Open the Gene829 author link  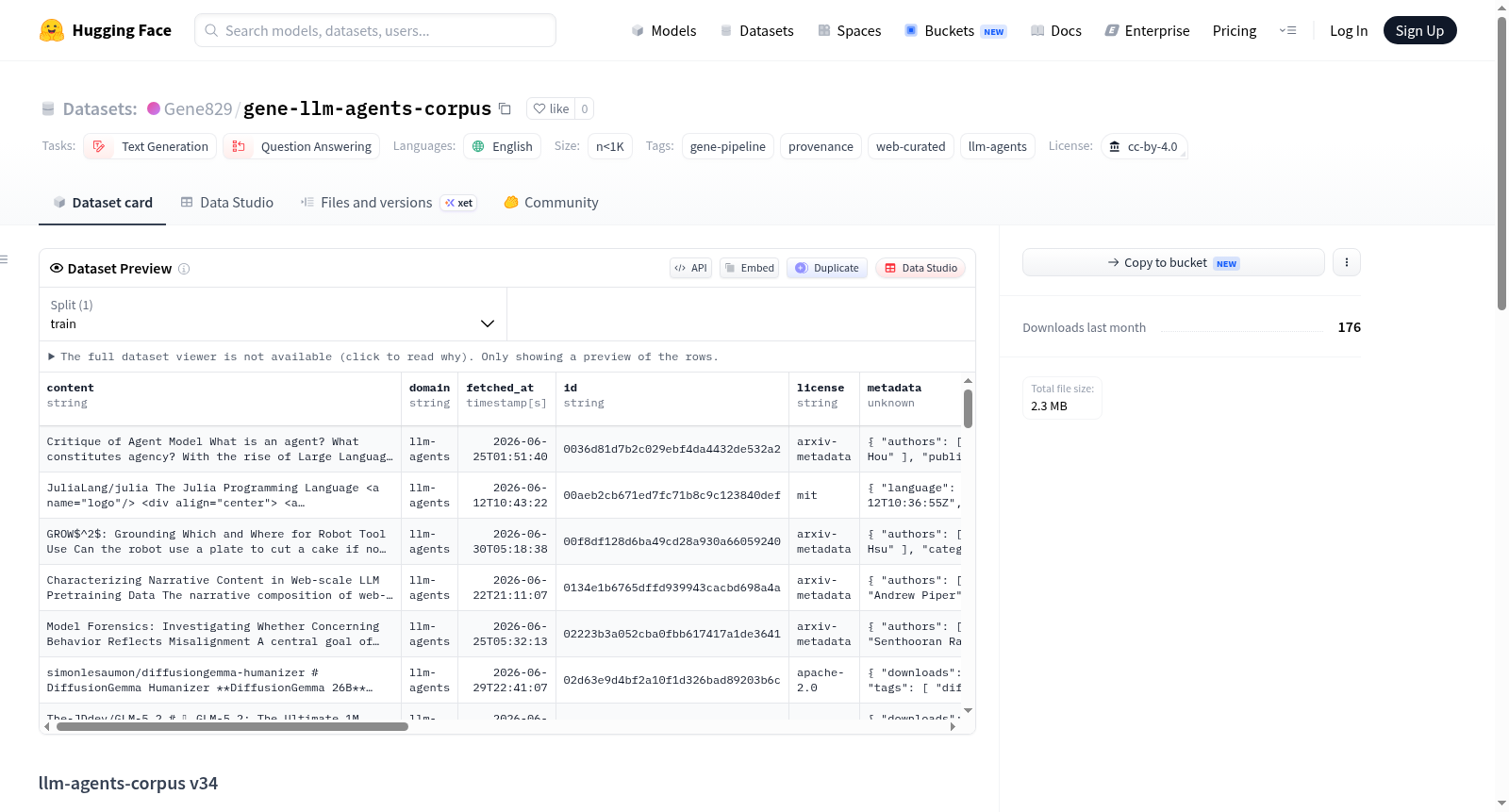click(x=198, y=108)
